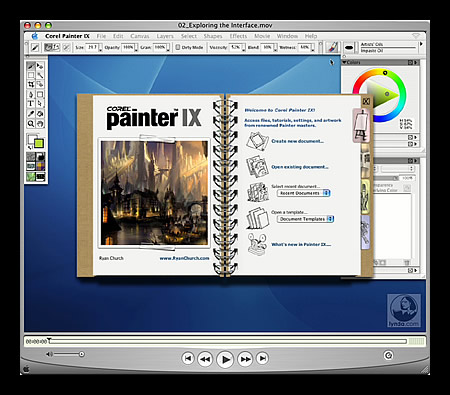Open the Look selector in the toolbox

[31, 176]
